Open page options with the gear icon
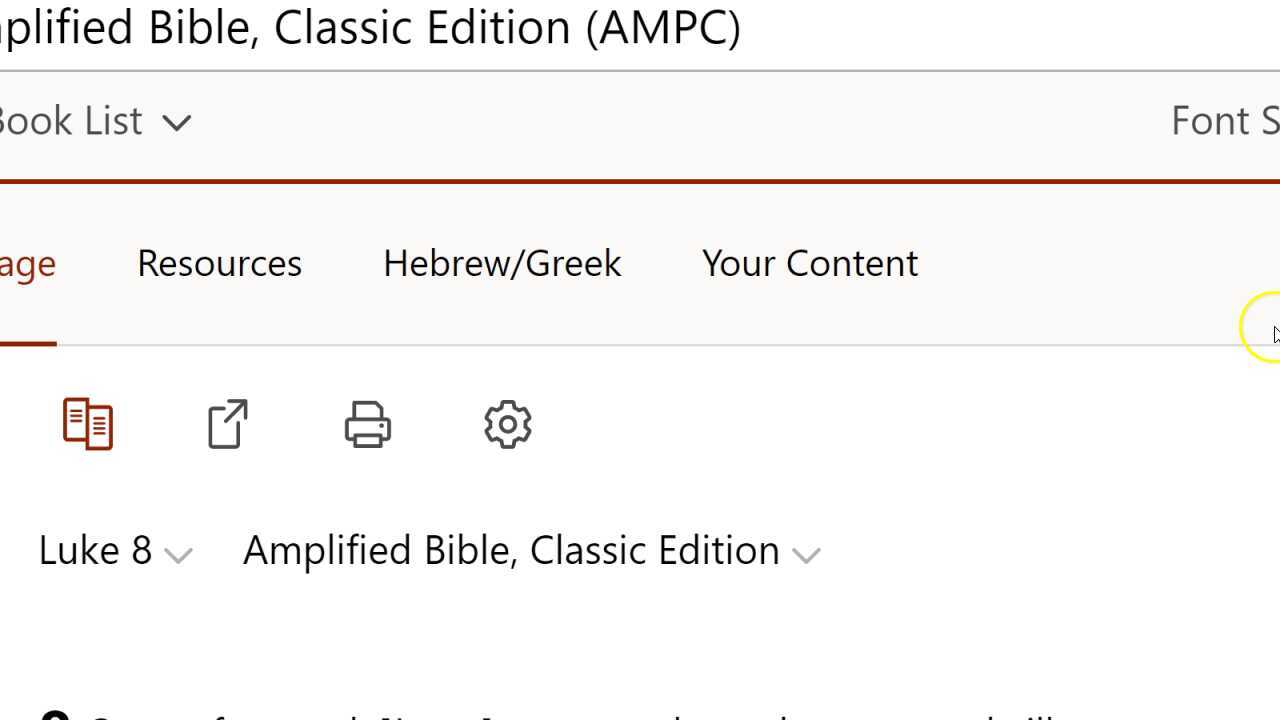The width and height of the screenshot is (1280, 720). pyautogui.click(x=508, y=424)
